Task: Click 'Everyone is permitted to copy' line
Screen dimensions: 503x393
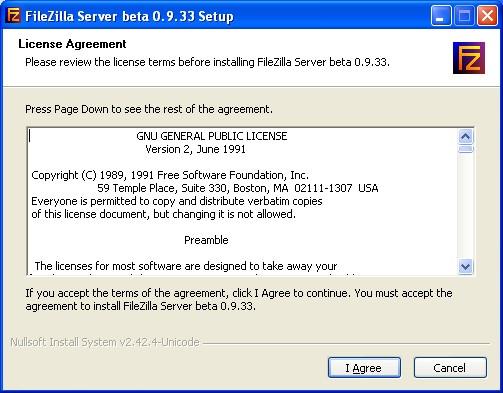Action: [x=177, y=201]
